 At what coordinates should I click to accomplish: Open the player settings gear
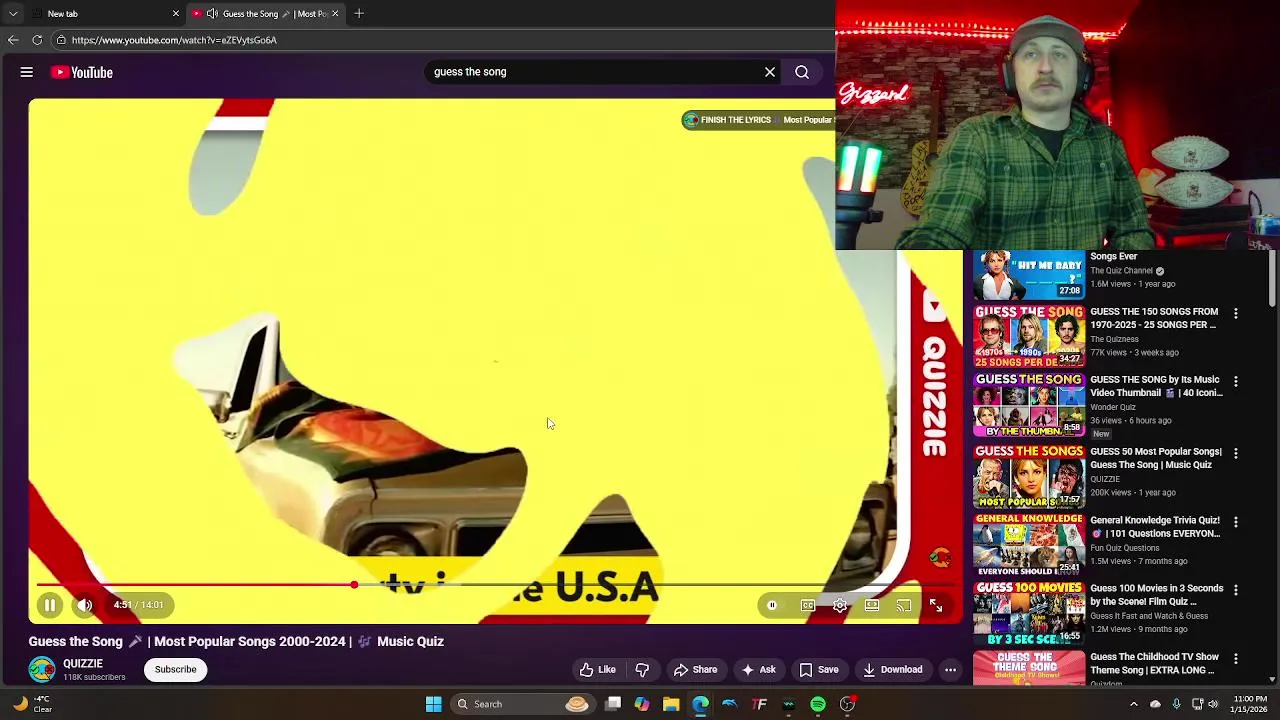tap(840, 605)
